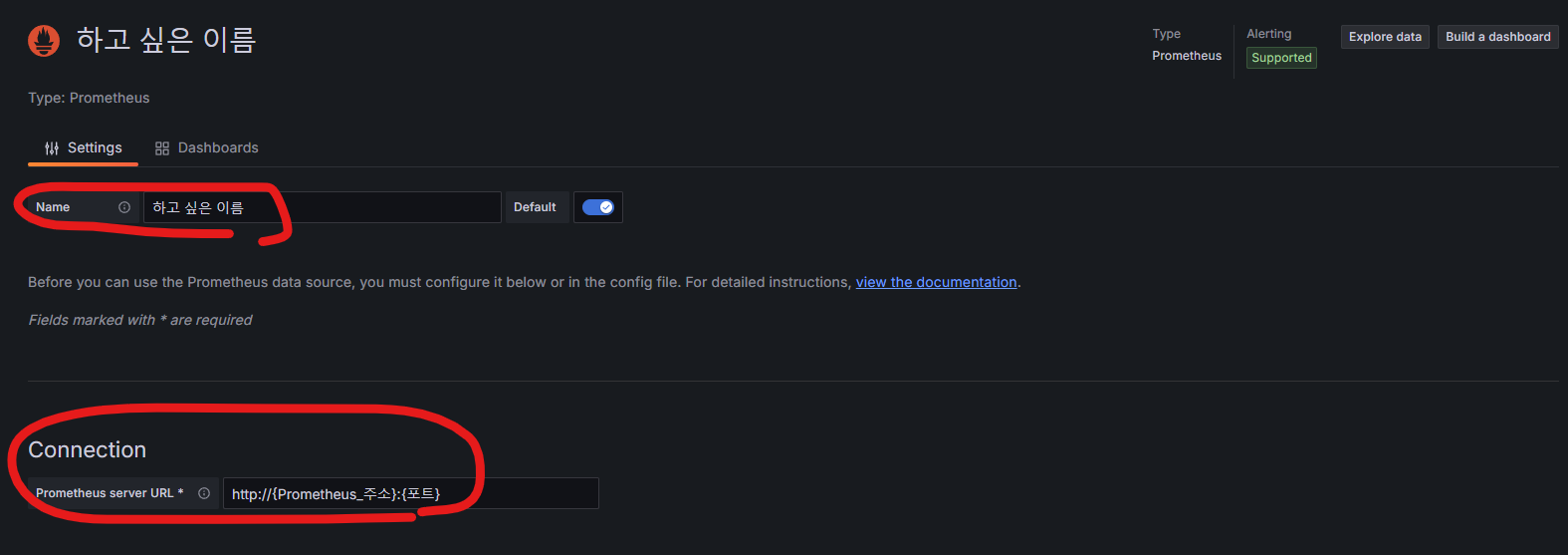Open the Dashboards tab
This screenshot has height=555, width=1568.
click(x=207, y=147)
